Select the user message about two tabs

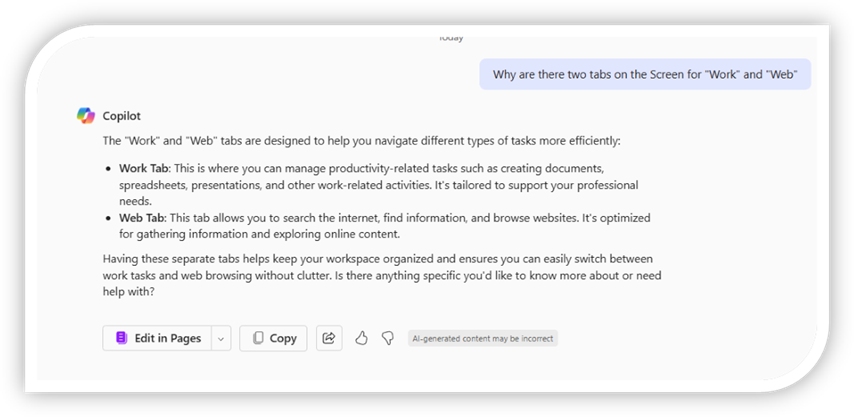pos(645,75)
